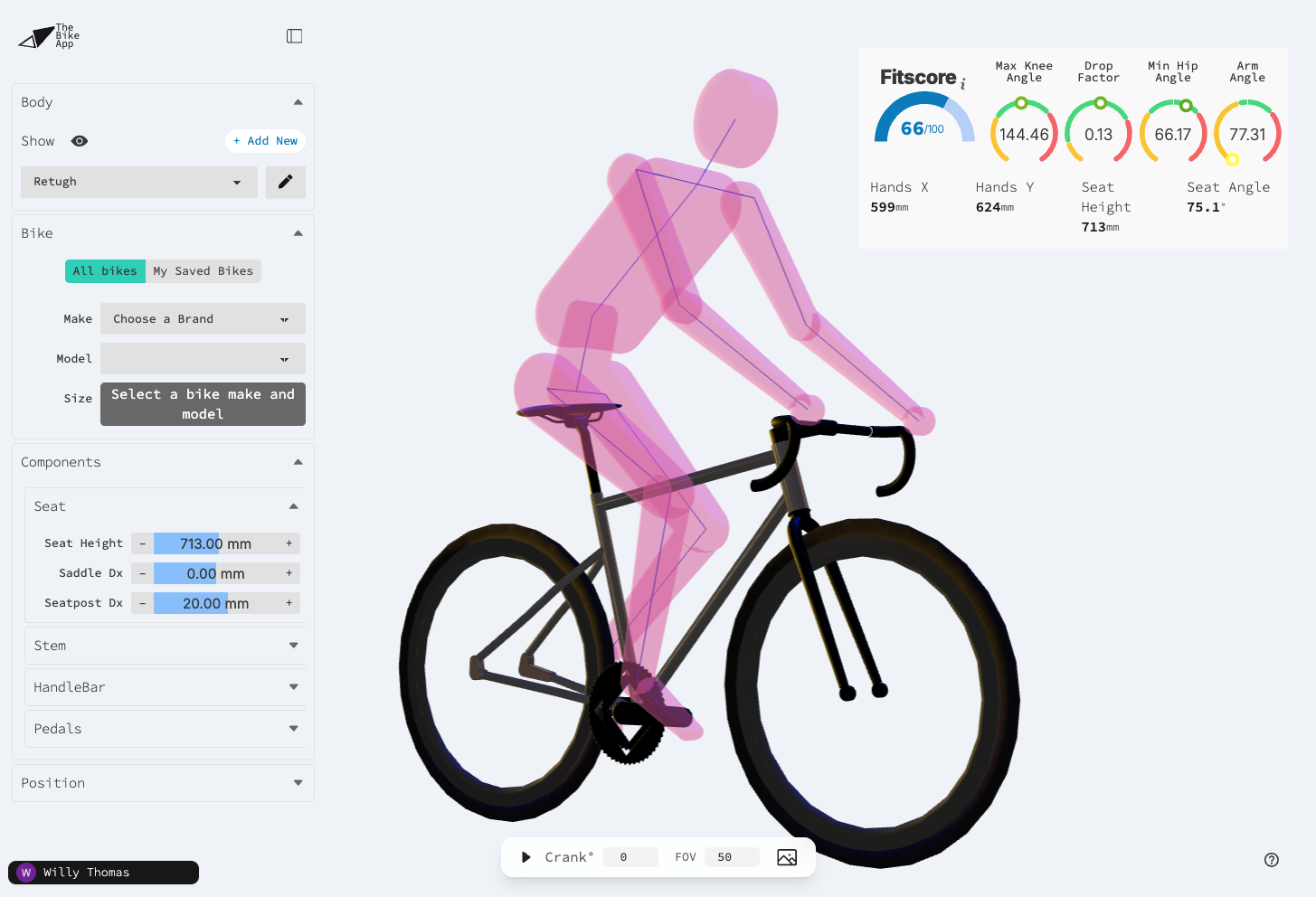This screenshot has height=897, width=1316.
Task: Toggle body visibility eye icon
Action: tap(80, 141)
